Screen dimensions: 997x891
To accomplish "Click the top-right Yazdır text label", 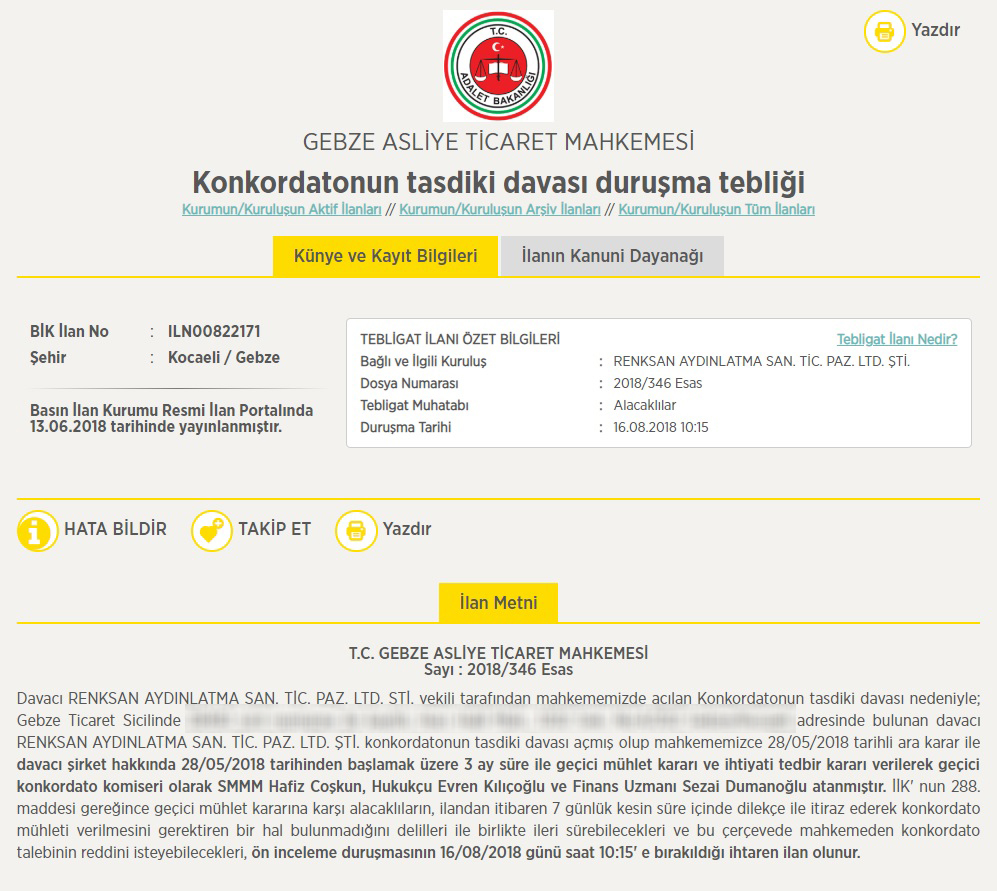I will click(935, 30).
